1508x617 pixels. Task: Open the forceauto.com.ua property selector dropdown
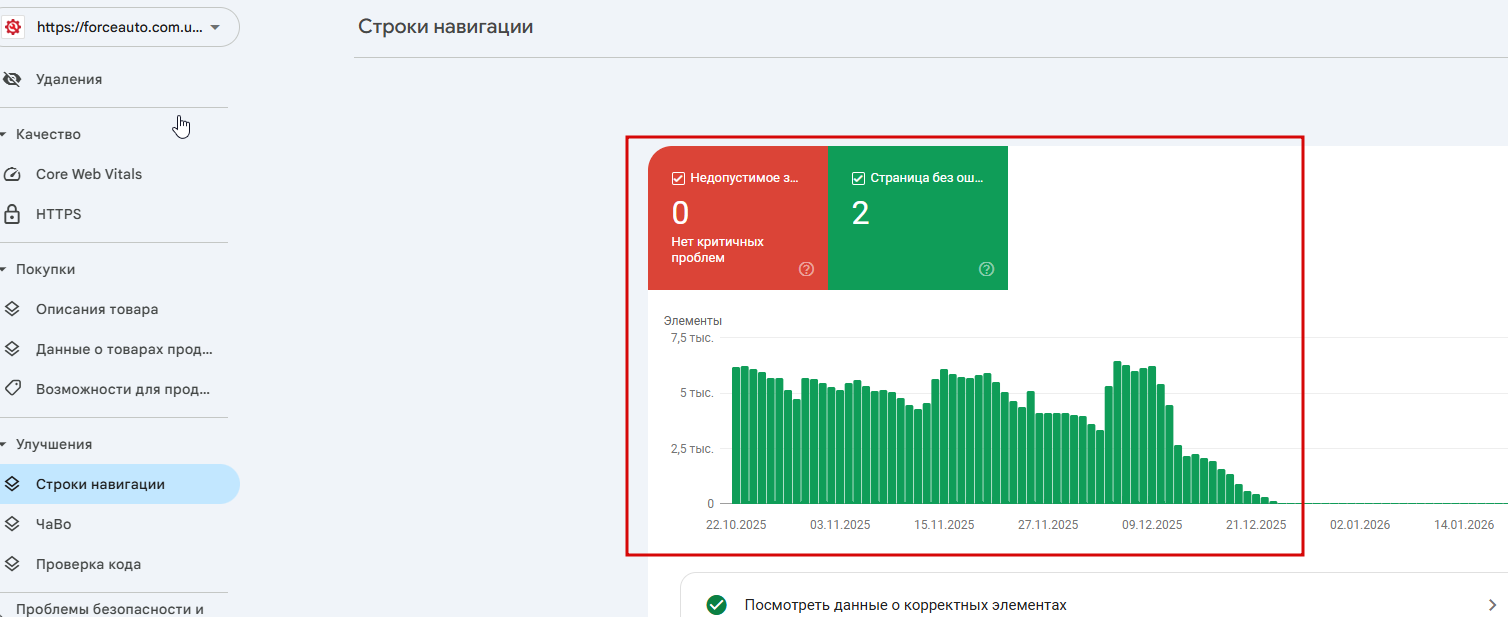(120, 27)
